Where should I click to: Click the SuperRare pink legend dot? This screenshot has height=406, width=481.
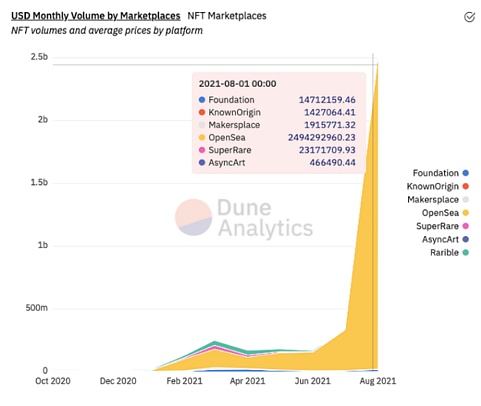click(x=466, y=226)
